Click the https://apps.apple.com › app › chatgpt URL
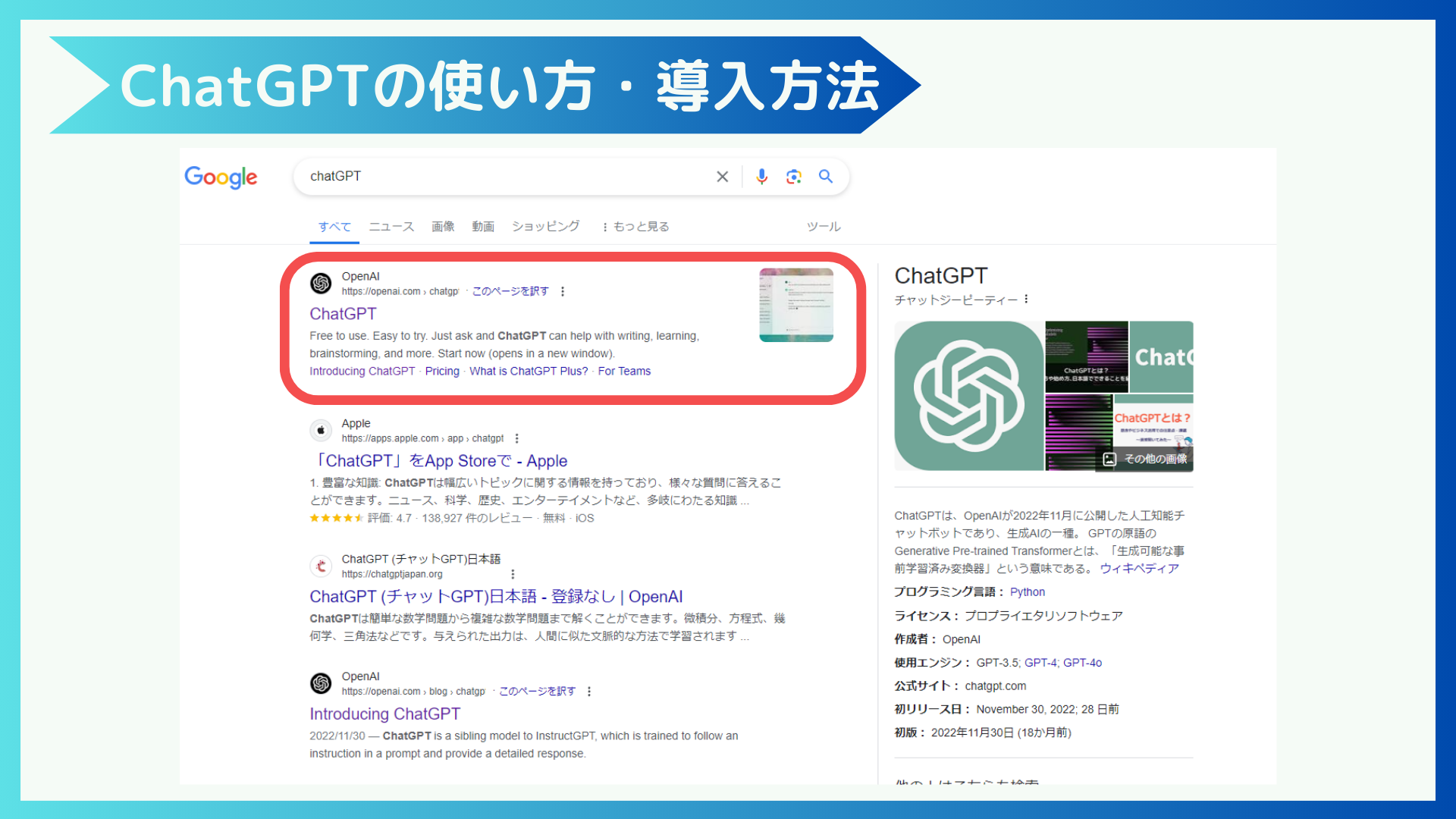This screenshot has width=1456, height=819. [422, 438]
